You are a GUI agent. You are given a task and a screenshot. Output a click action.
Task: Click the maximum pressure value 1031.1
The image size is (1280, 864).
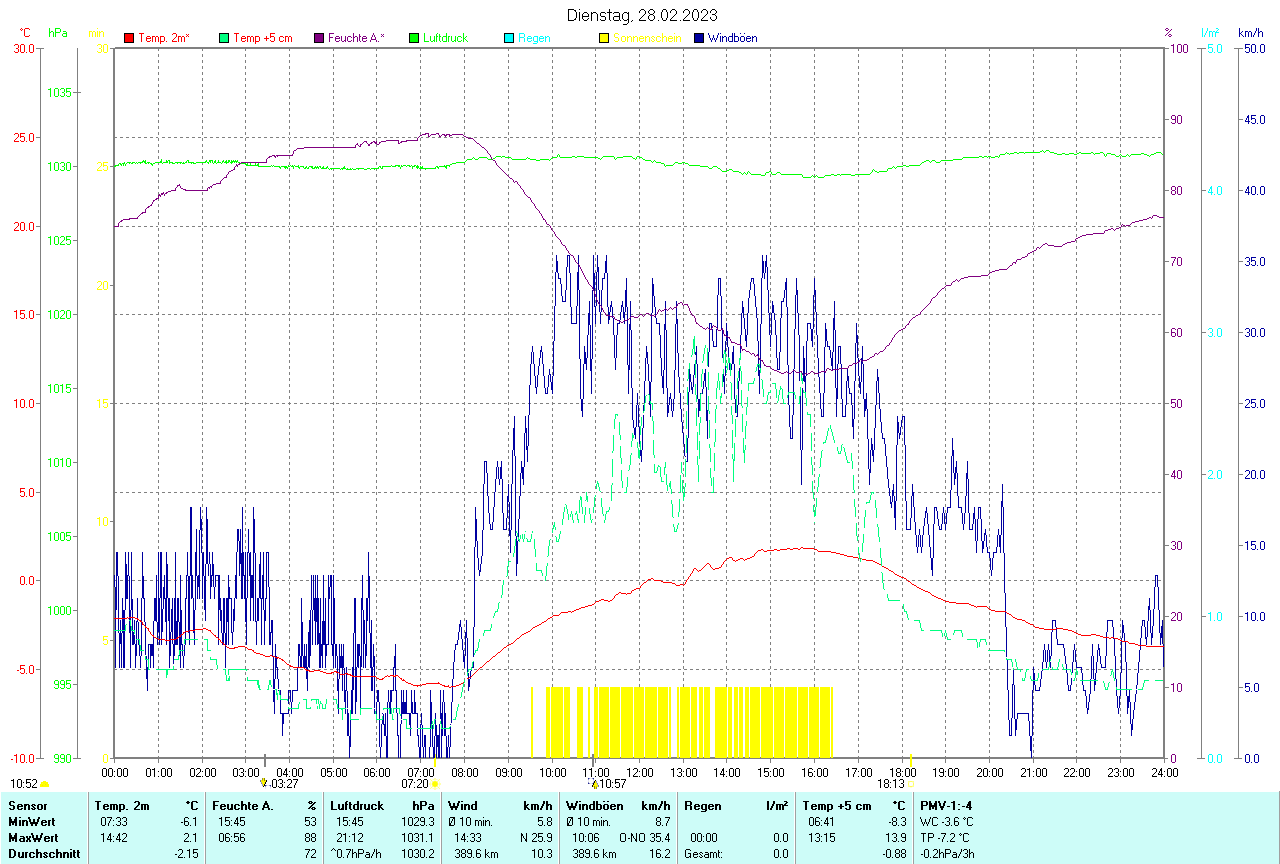click(x=417, y=837)
